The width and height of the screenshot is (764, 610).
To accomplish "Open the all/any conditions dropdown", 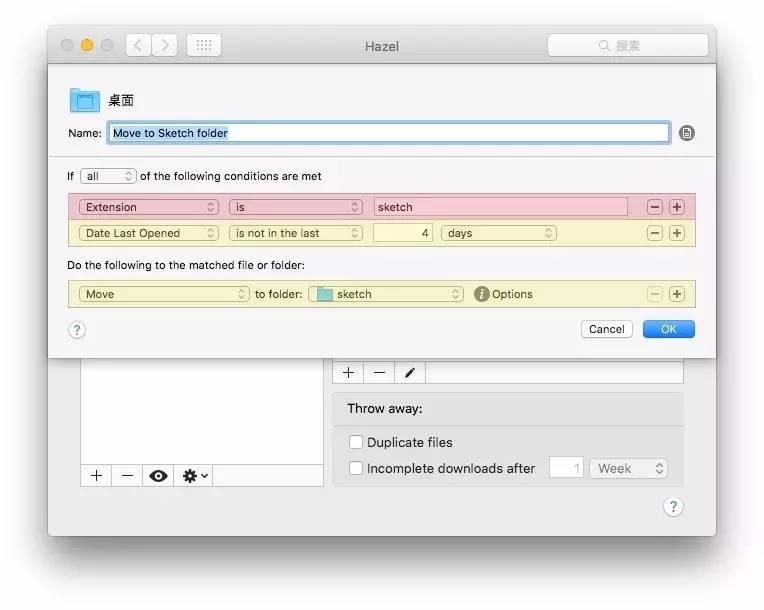I will coord(108,176).
